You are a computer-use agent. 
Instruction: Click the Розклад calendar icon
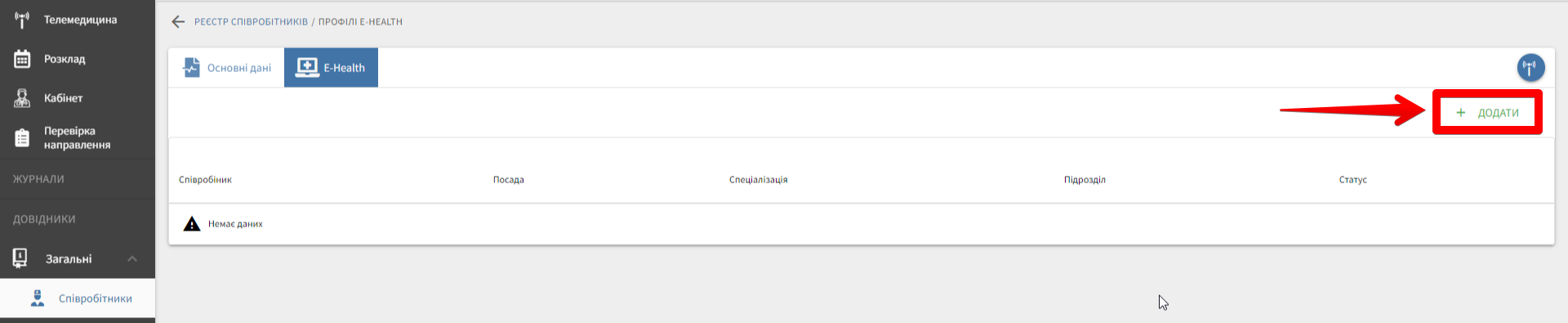click(22, 59)
